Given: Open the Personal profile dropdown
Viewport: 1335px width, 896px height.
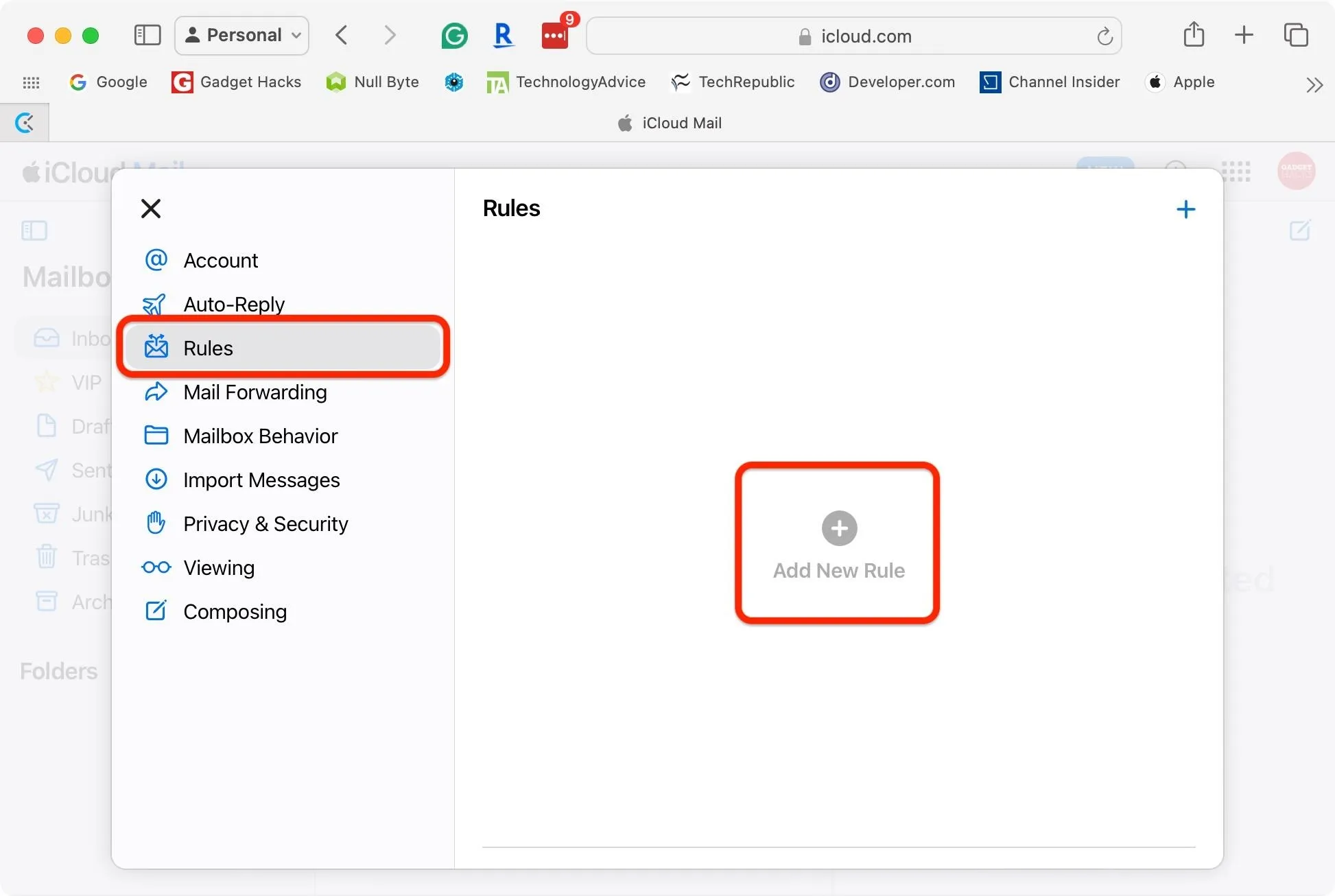Looking at the screenshot, I should (242, 35).
